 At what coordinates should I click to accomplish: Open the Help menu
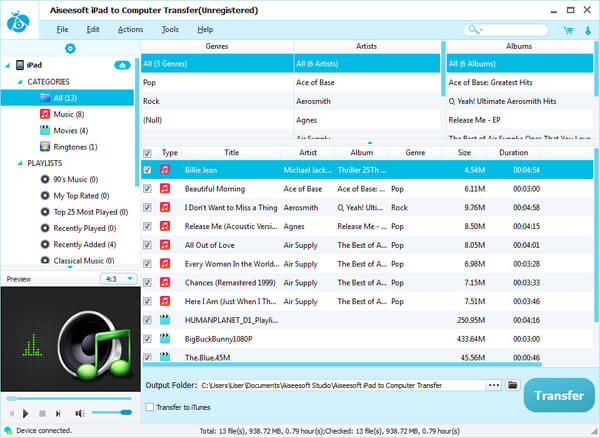205,29
